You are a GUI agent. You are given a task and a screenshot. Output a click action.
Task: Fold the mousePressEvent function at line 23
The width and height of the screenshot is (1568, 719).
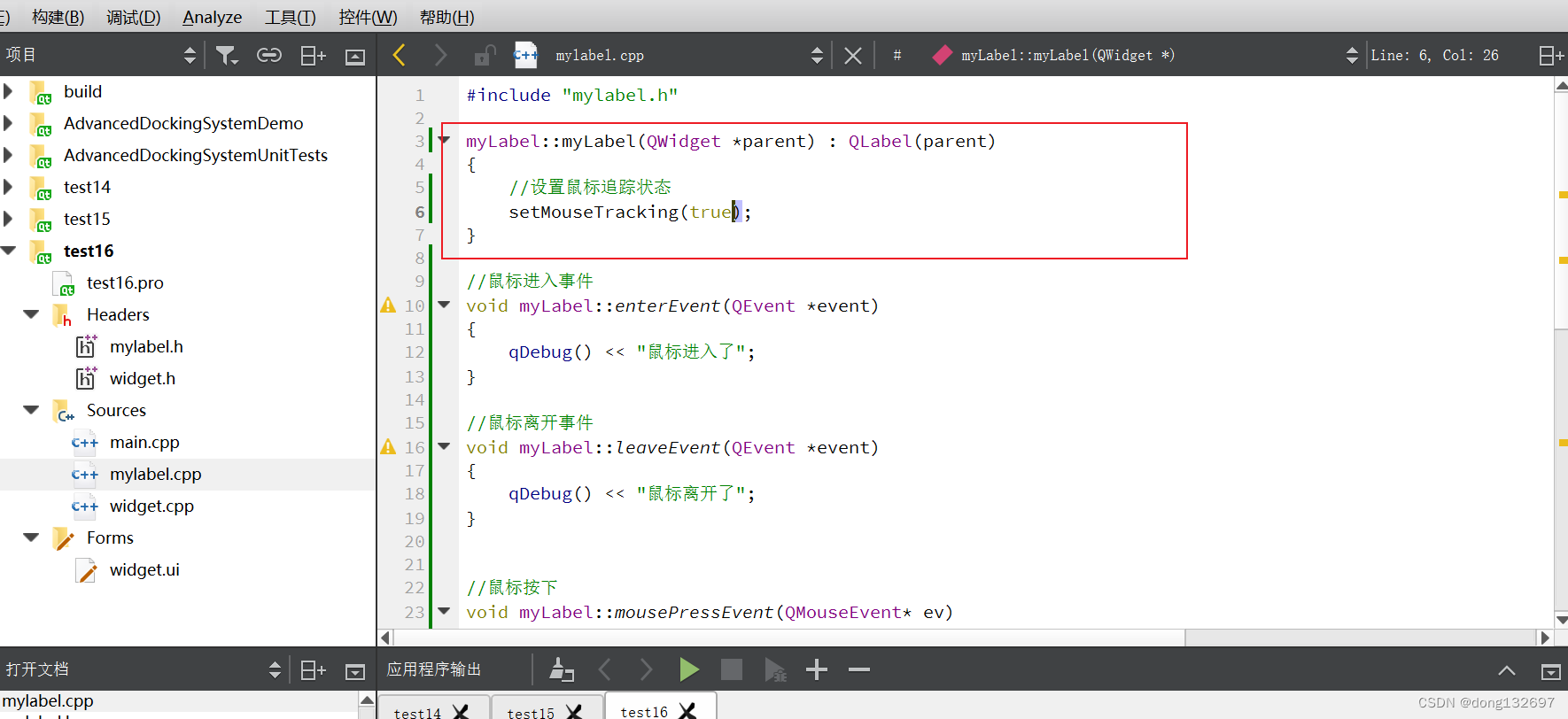tap(445, 611)
